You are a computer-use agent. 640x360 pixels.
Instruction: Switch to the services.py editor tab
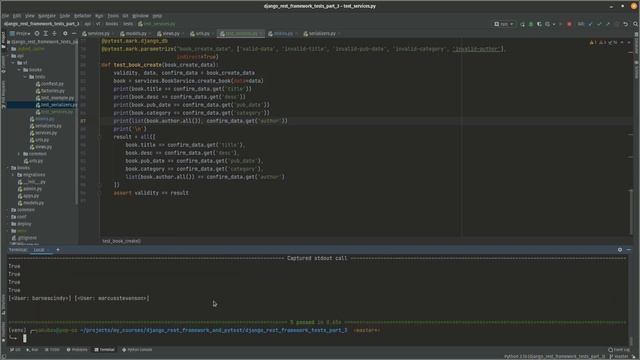[98, 33]
